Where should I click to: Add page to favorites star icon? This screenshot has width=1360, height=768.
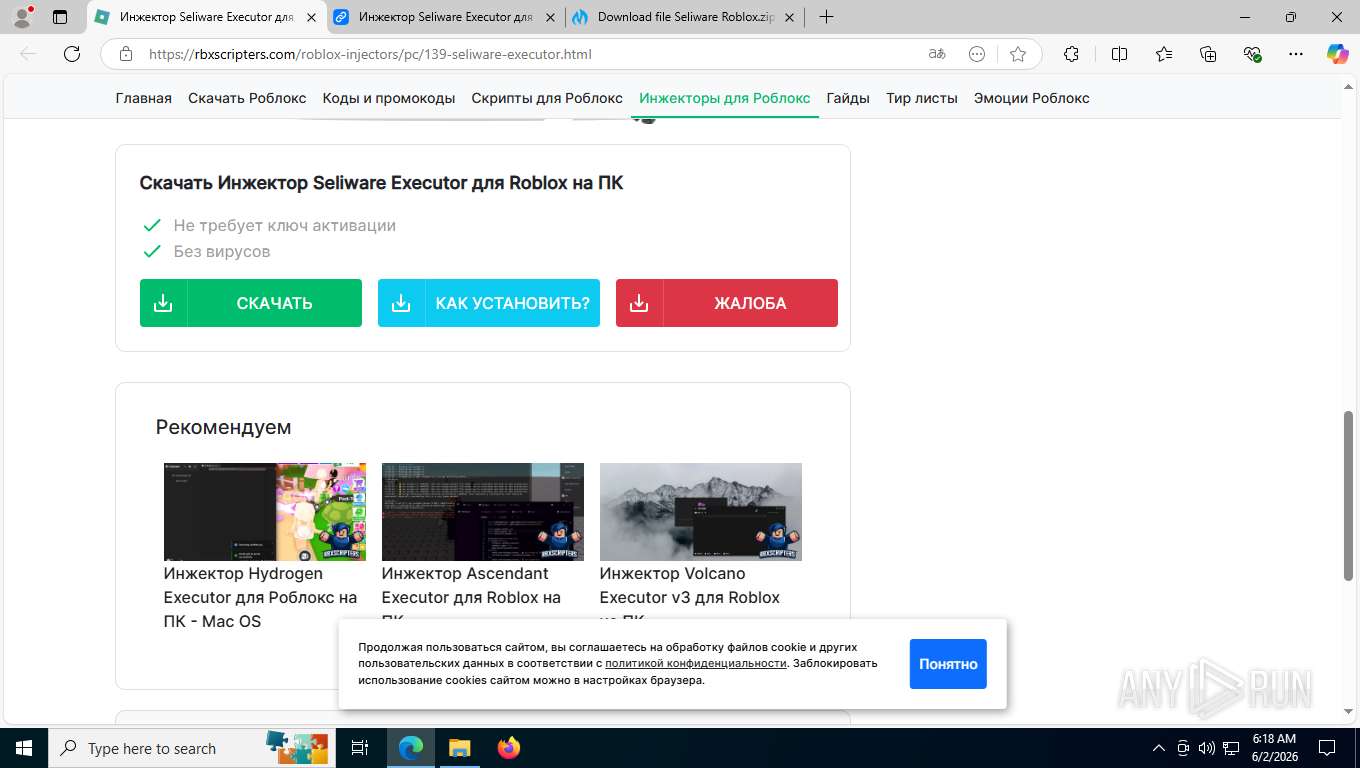tap(1018, 54)
